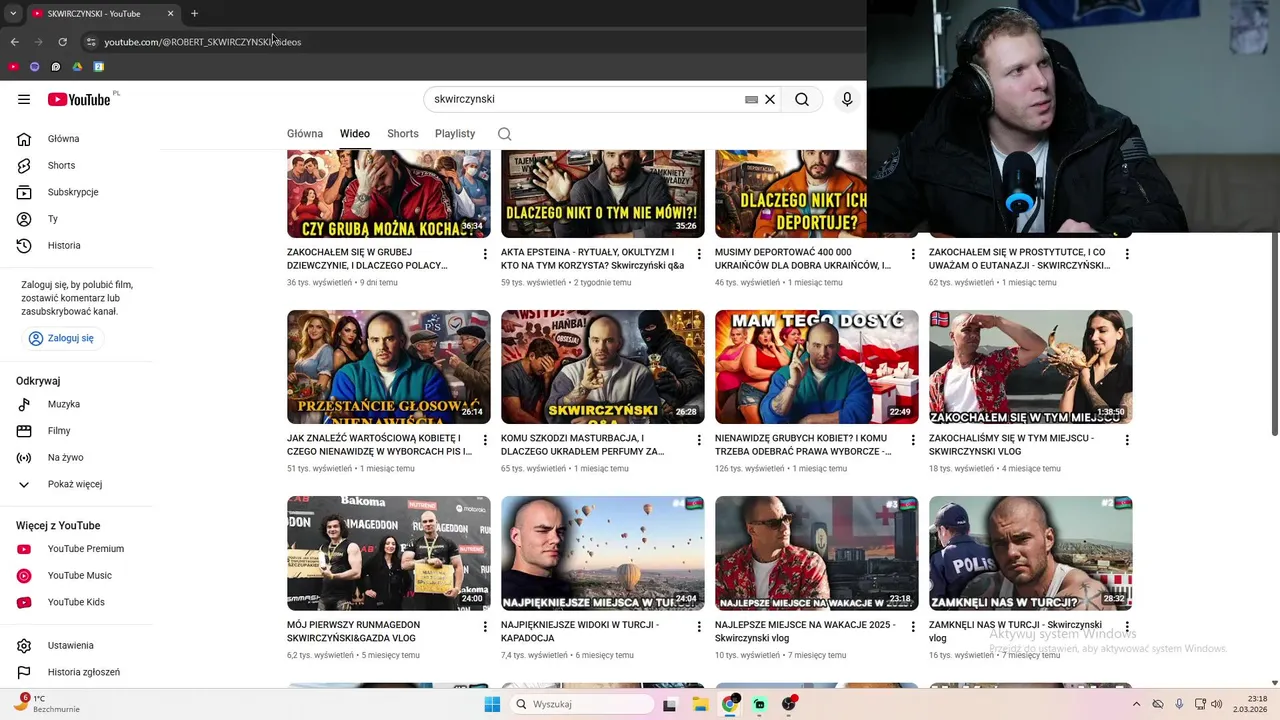Open the crab vlog 1:38:50 thumbnail
This screenshot has height=720, width=1280.
(x=1031, y=367)
